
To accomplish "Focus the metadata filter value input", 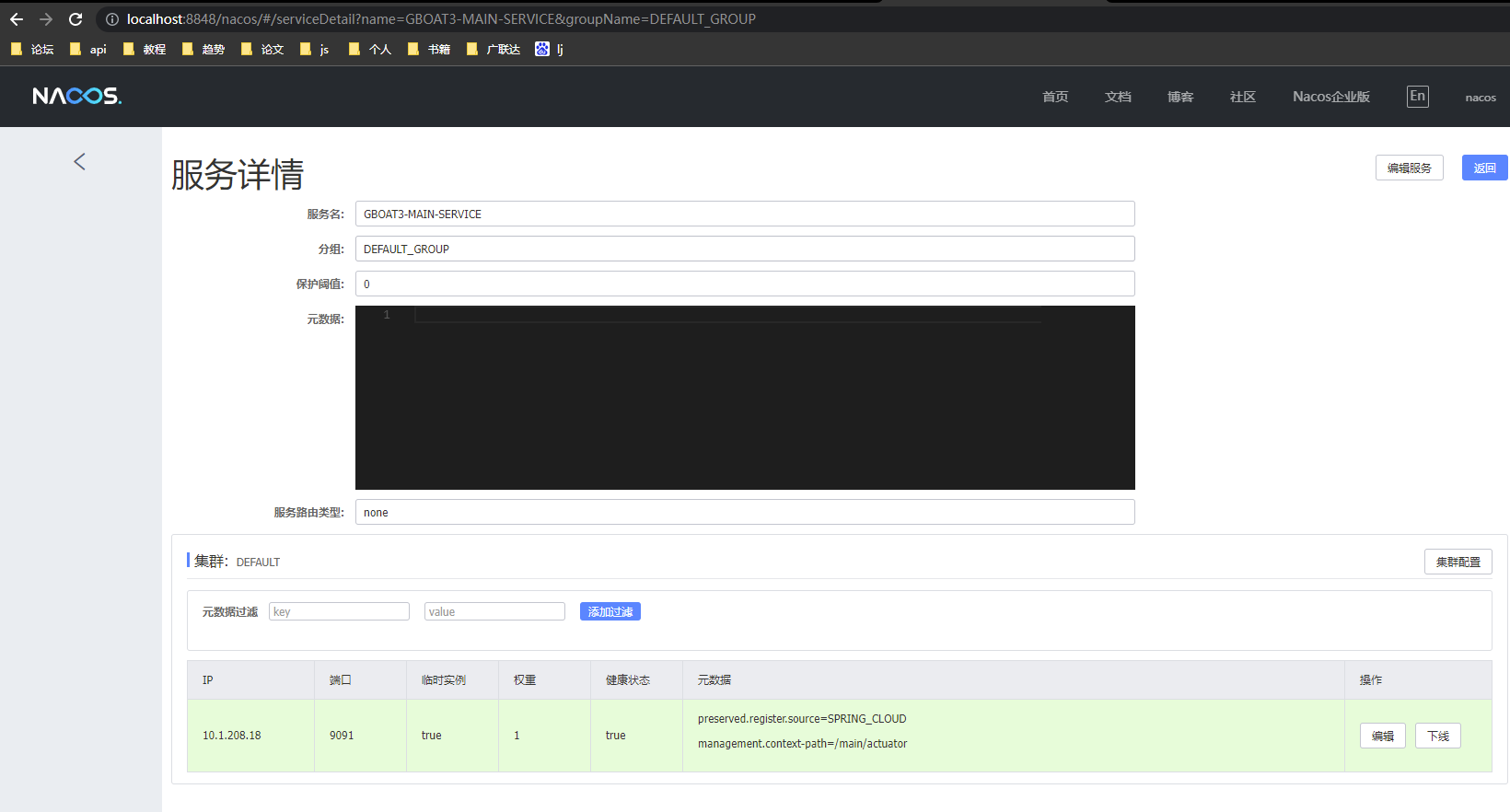I will click(494, 611).
